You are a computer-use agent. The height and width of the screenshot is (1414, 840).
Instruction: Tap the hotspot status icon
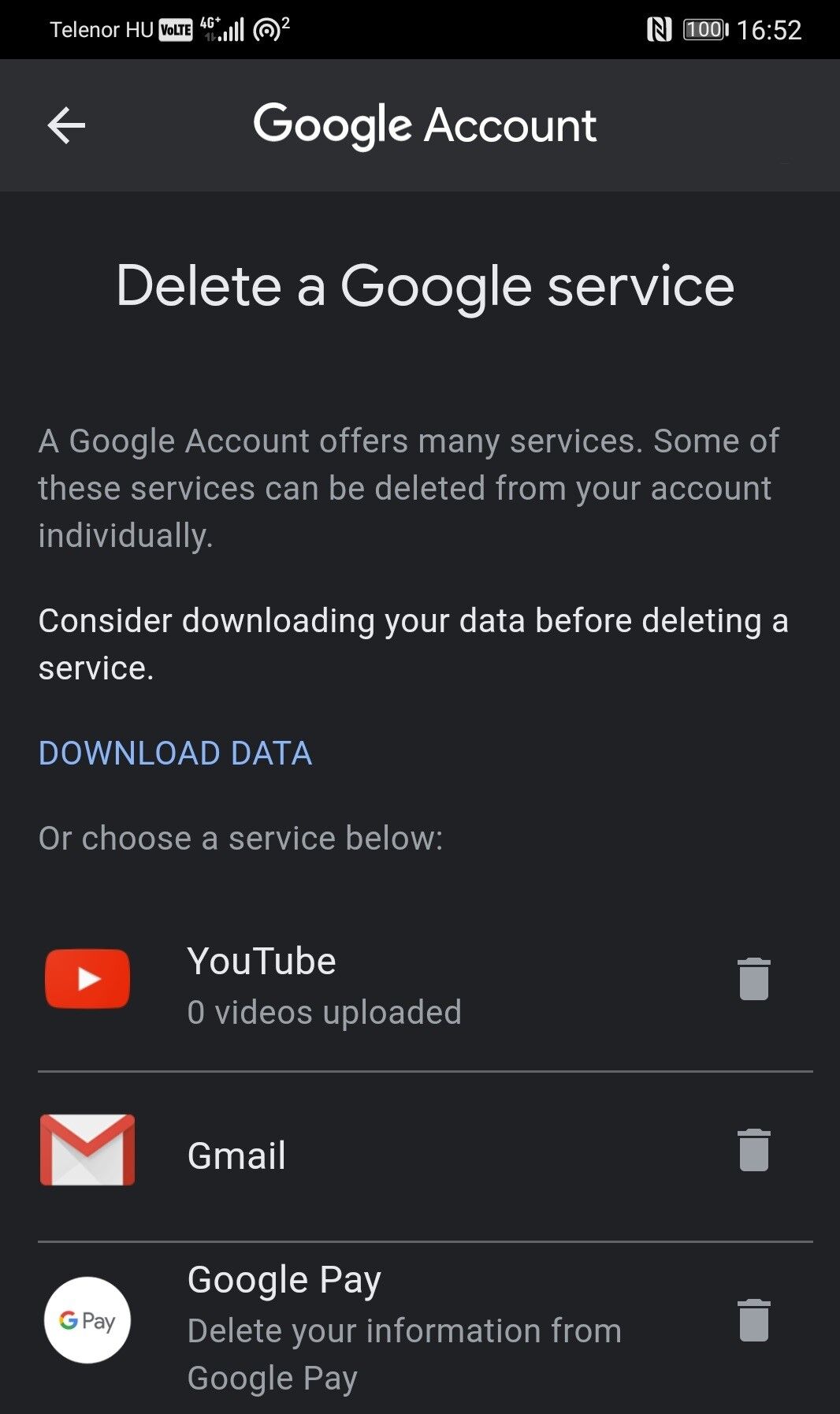click(x=271, y=30)
